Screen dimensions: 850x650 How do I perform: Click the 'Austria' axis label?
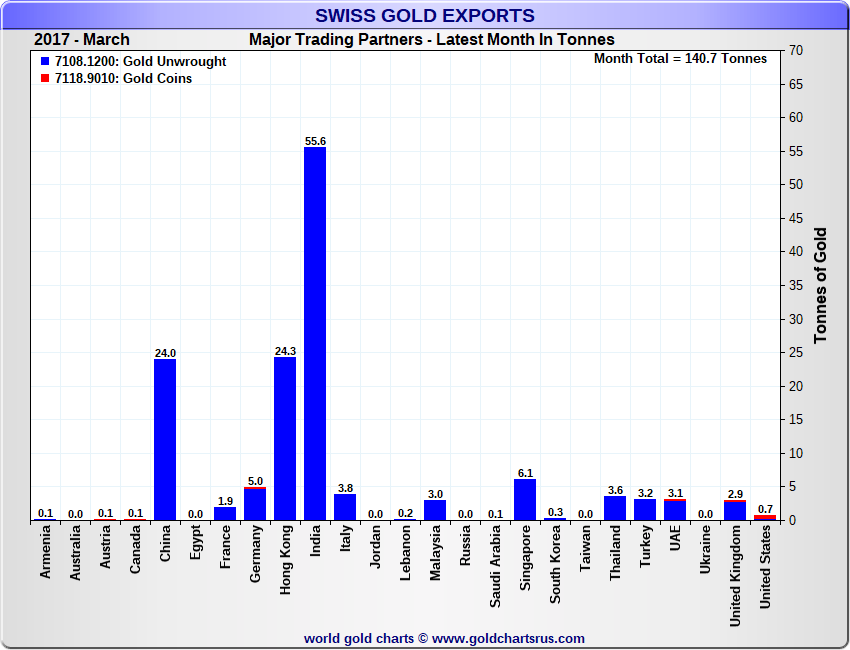[105, 547]
